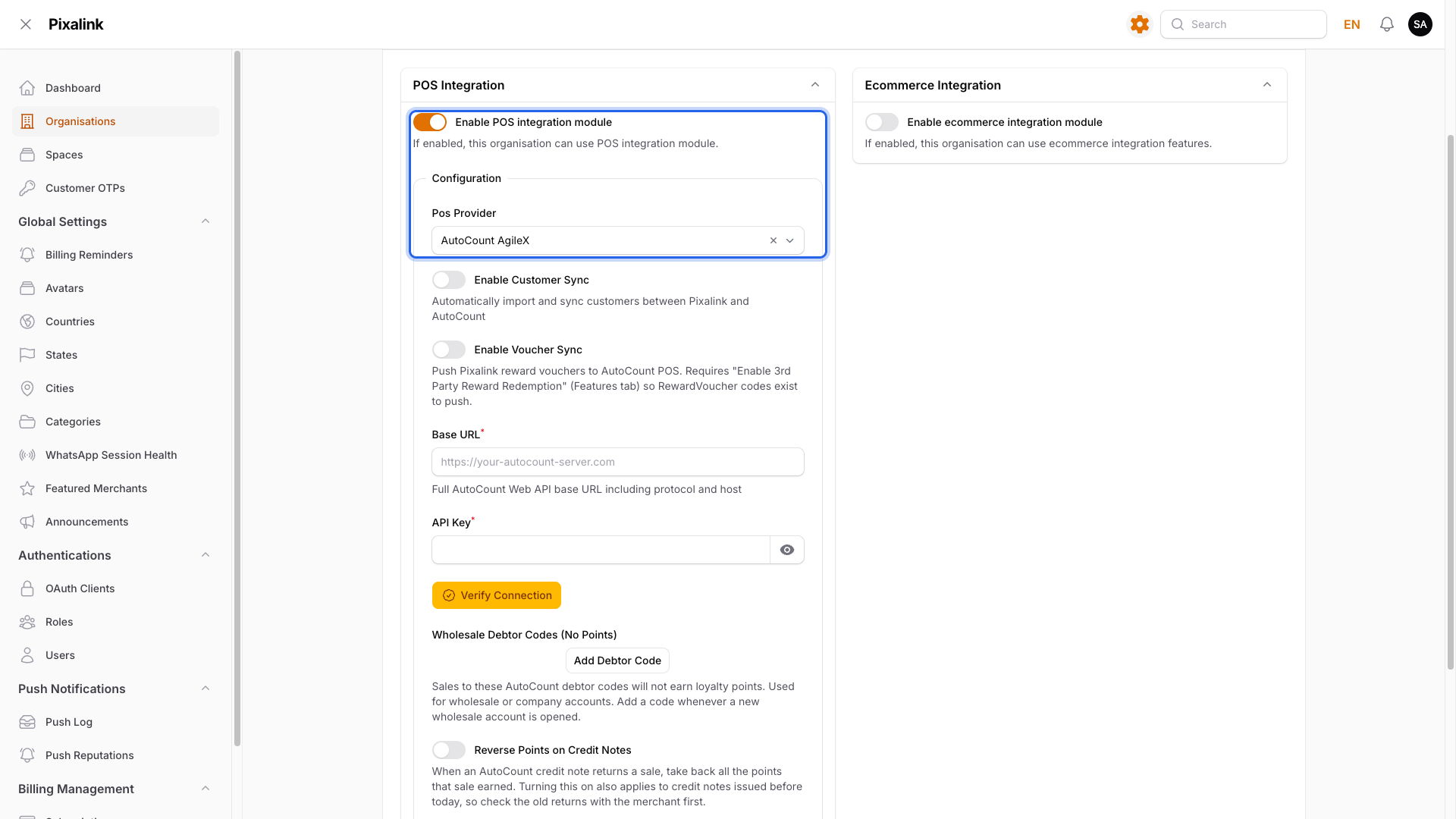
Task: Show the API Key using eye icon
Action: coord(787,550)
